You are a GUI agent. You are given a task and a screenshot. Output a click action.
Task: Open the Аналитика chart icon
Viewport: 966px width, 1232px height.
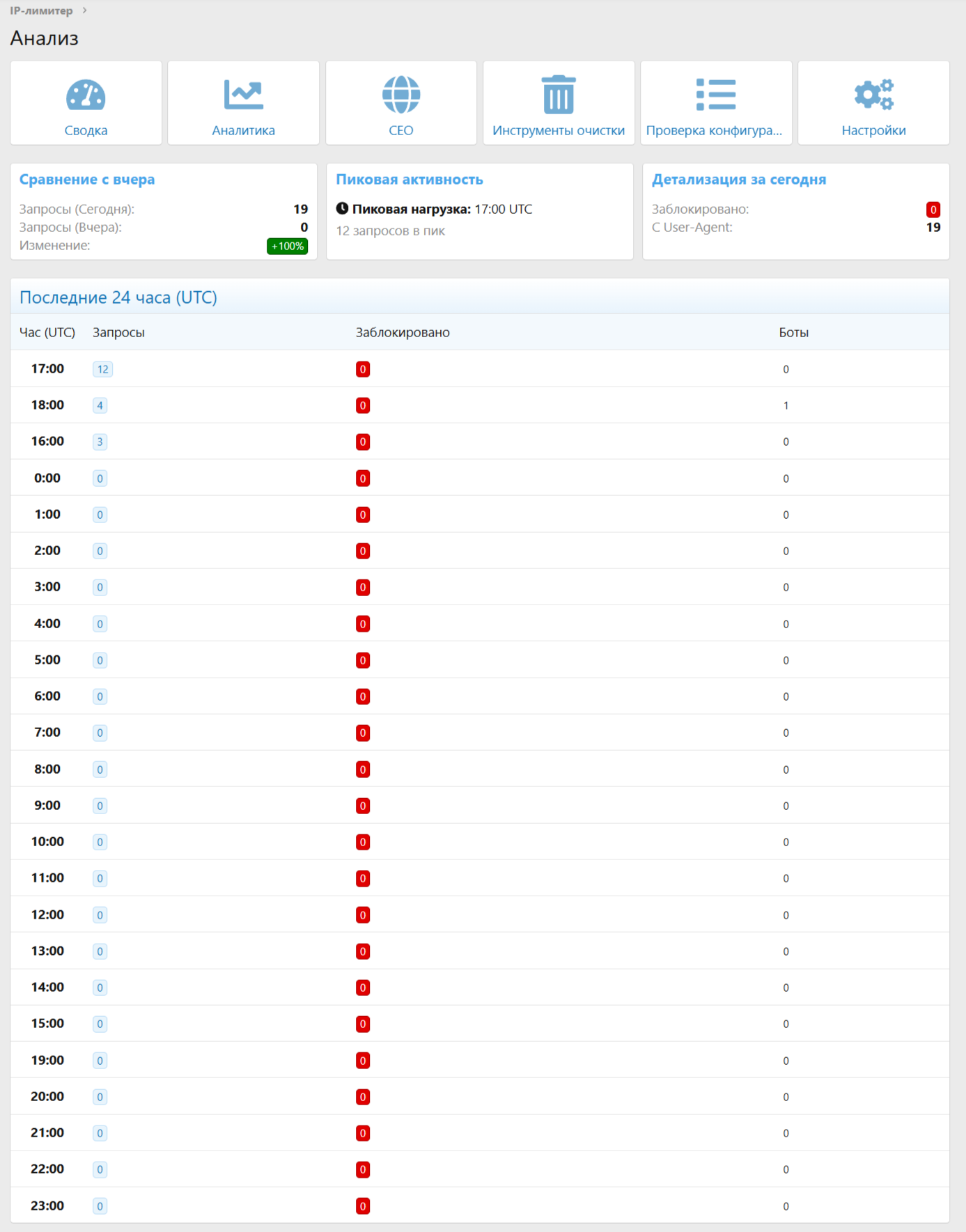(x=244, y=95)
